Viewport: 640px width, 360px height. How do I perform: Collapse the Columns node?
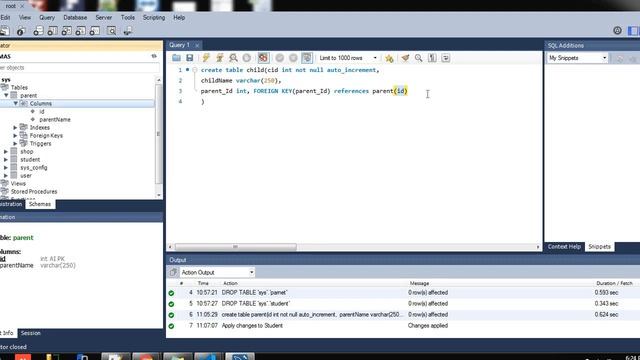pyautogui.click(x=16, y=103)
